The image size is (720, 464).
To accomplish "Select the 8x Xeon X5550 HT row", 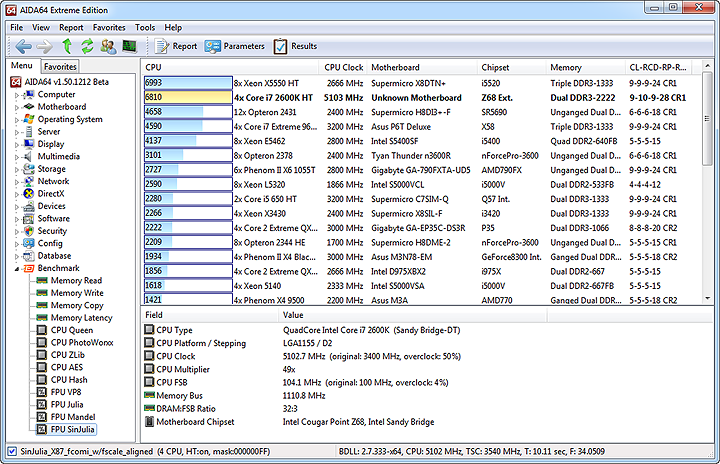I will tap(422, 83).
